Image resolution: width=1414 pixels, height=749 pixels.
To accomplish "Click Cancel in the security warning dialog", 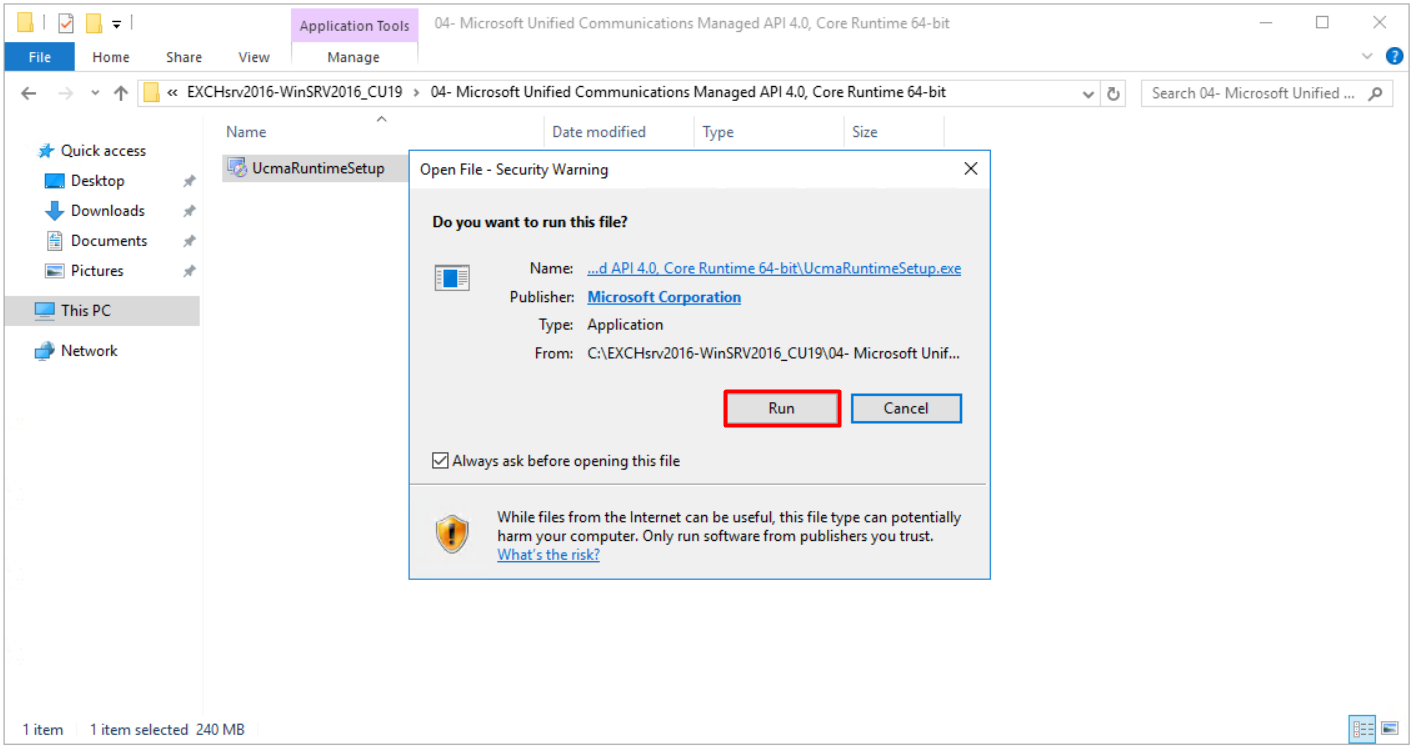I will pyautogui.click(x=906, y=408).
